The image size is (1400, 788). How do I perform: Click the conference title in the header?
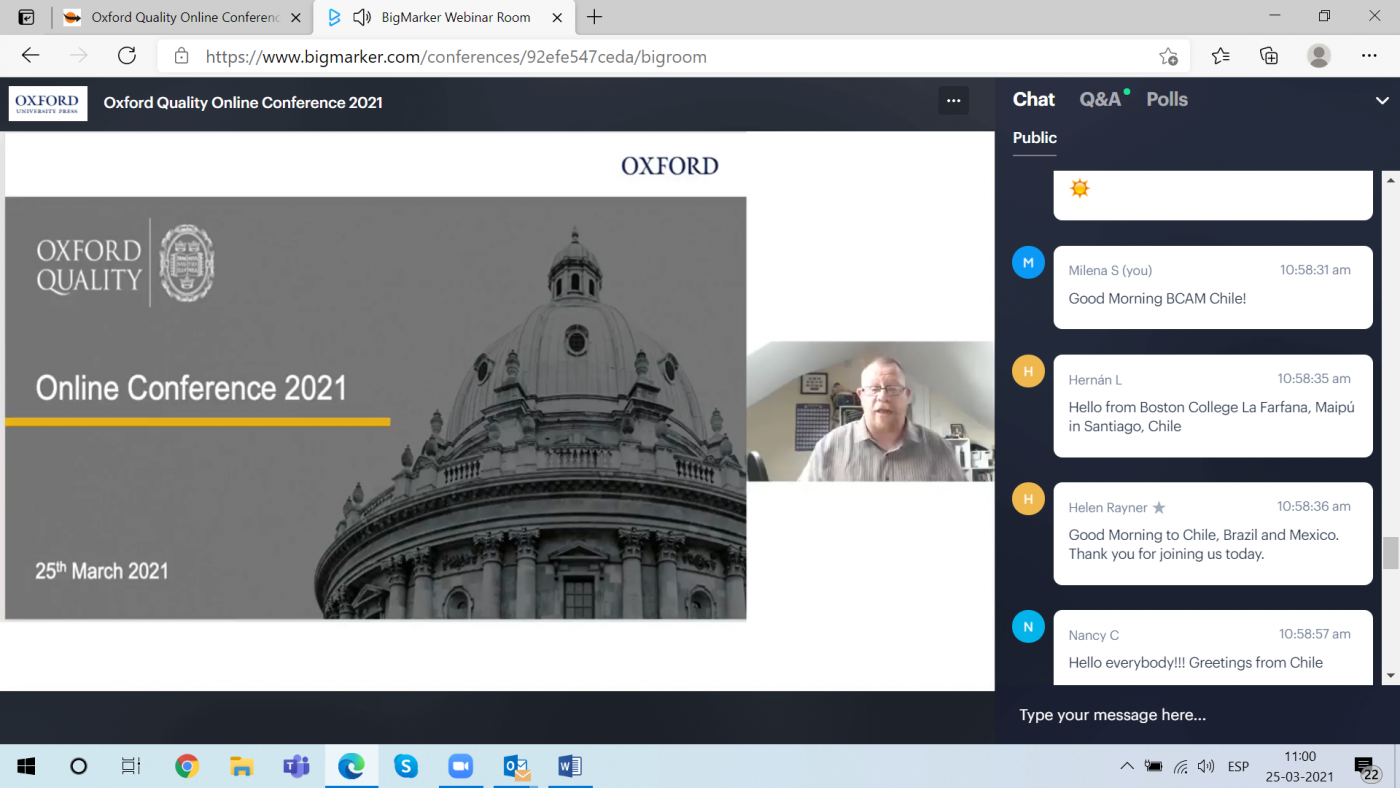click(x=243, y=102)
